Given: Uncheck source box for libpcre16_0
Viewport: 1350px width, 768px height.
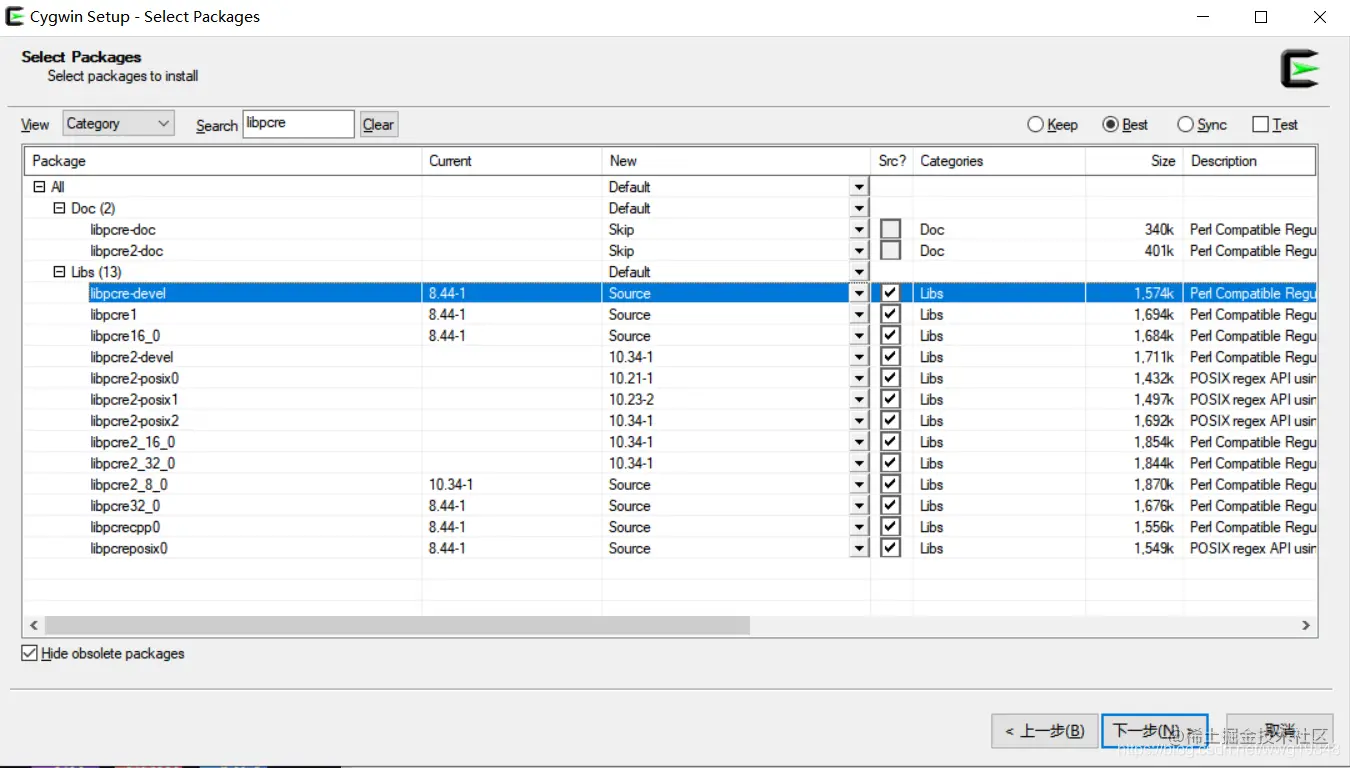Looking at the screenshot, I should 891,336.
